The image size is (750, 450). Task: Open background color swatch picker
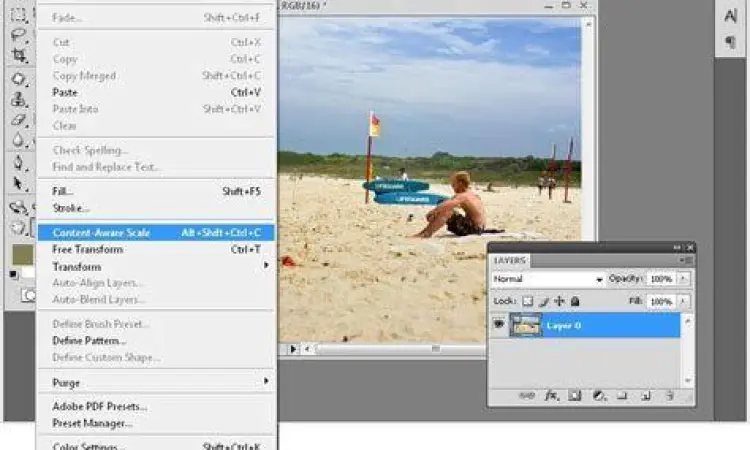tap(29, 273)
